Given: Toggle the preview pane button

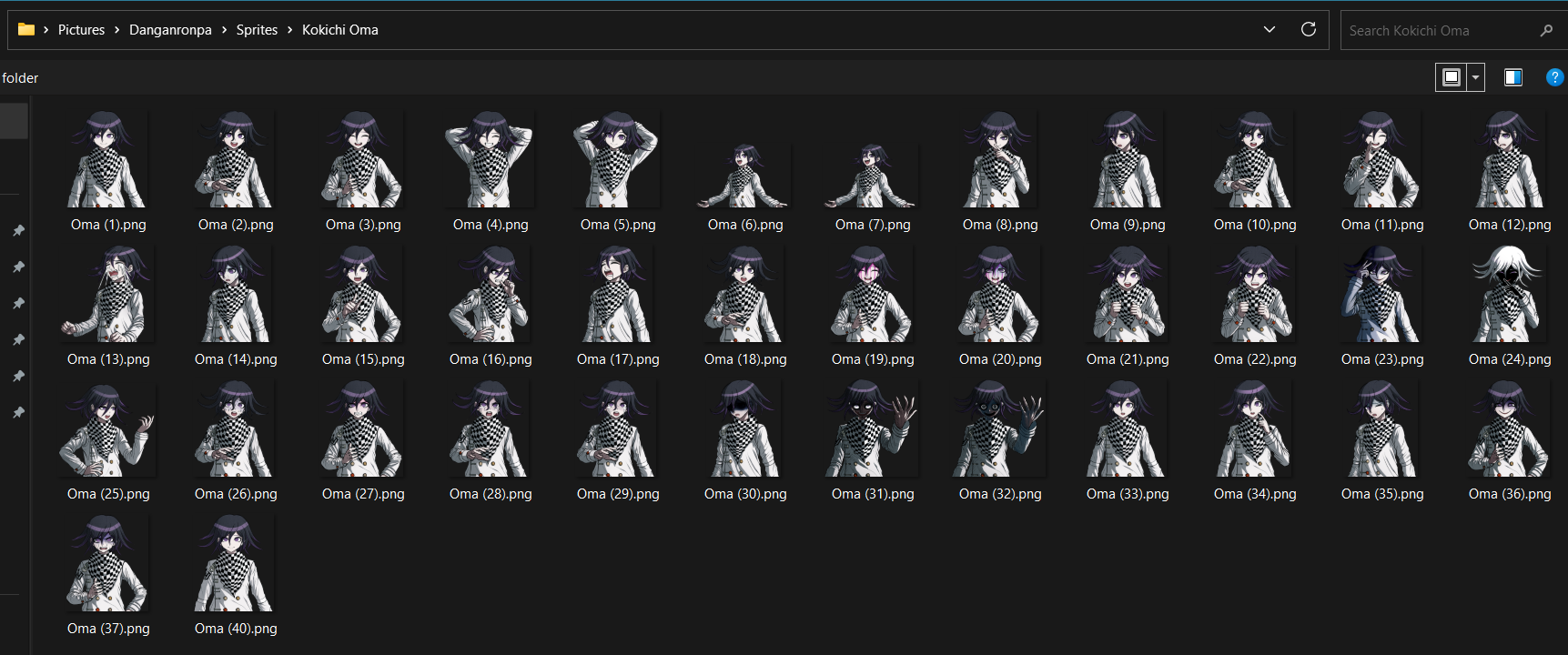Looking at the screenshot, I should [1513, 77].
